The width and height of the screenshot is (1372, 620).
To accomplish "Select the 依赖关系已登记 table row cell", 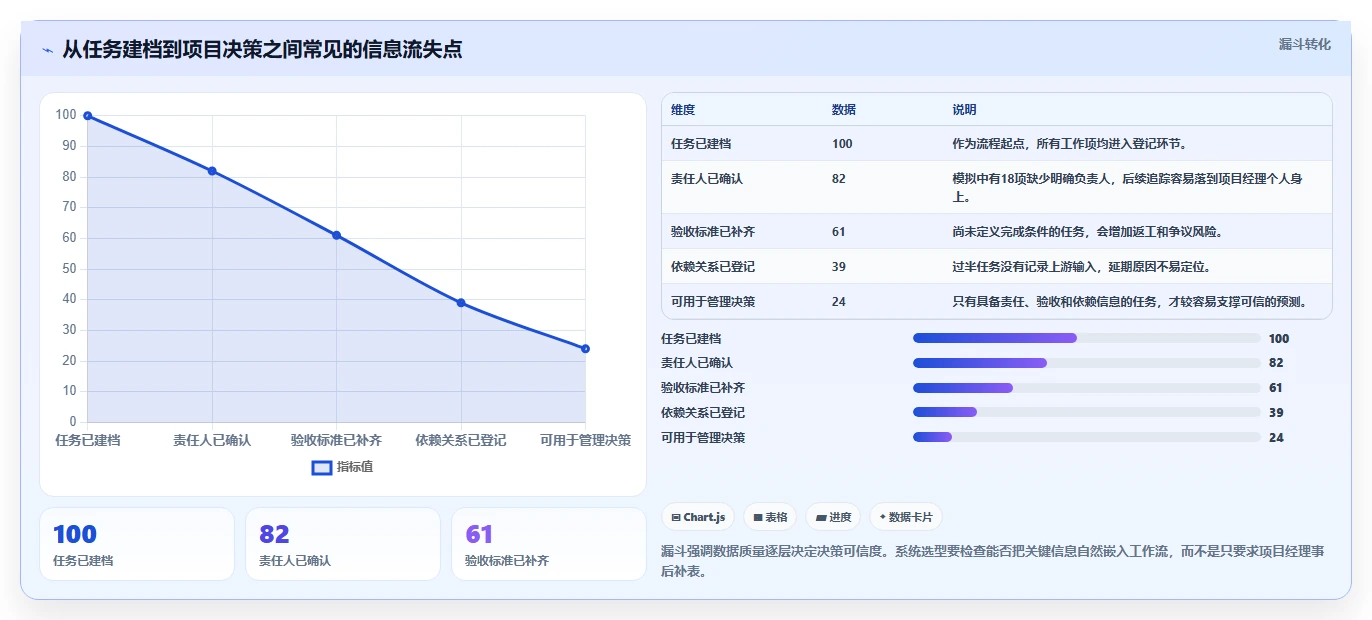I will 713,267.
